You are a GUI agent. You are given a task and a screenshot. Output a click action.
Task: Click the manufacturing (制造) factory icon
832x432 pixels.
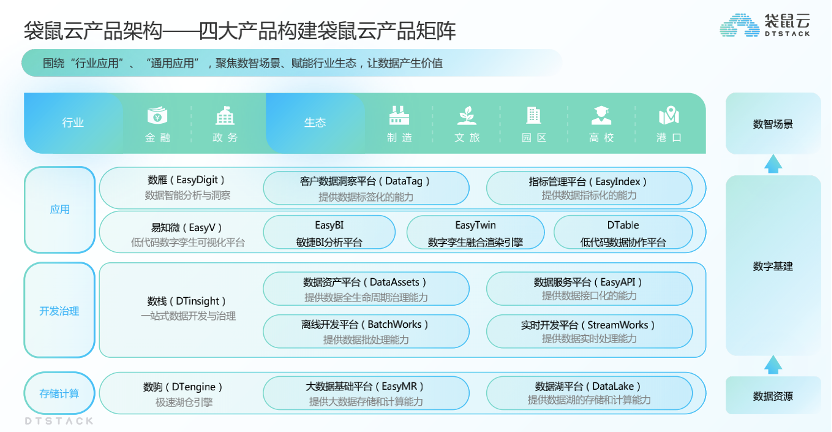(x=399, y=115)
